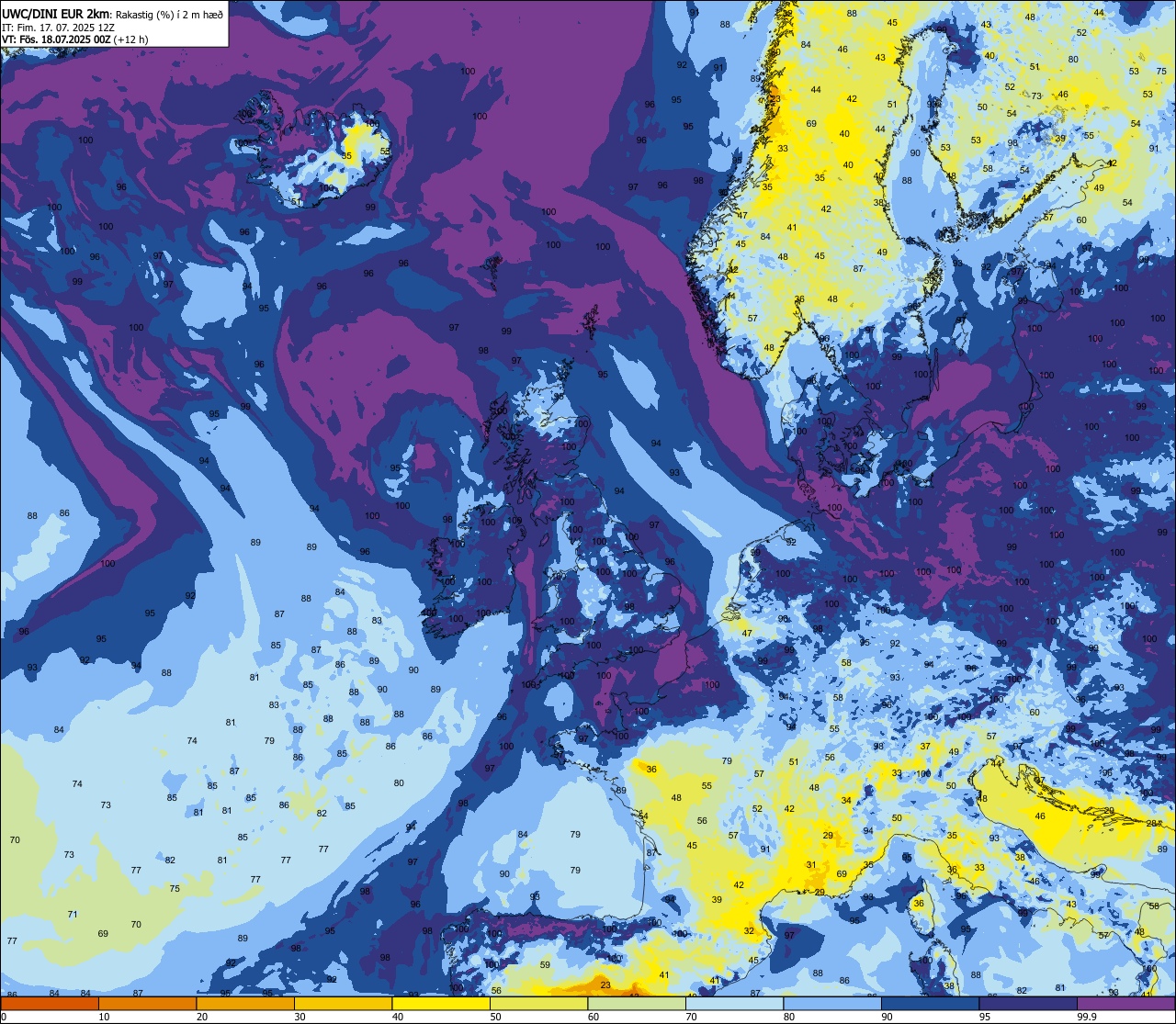Click the 60–70 % pale green legend swatch

click(637, 1004)
